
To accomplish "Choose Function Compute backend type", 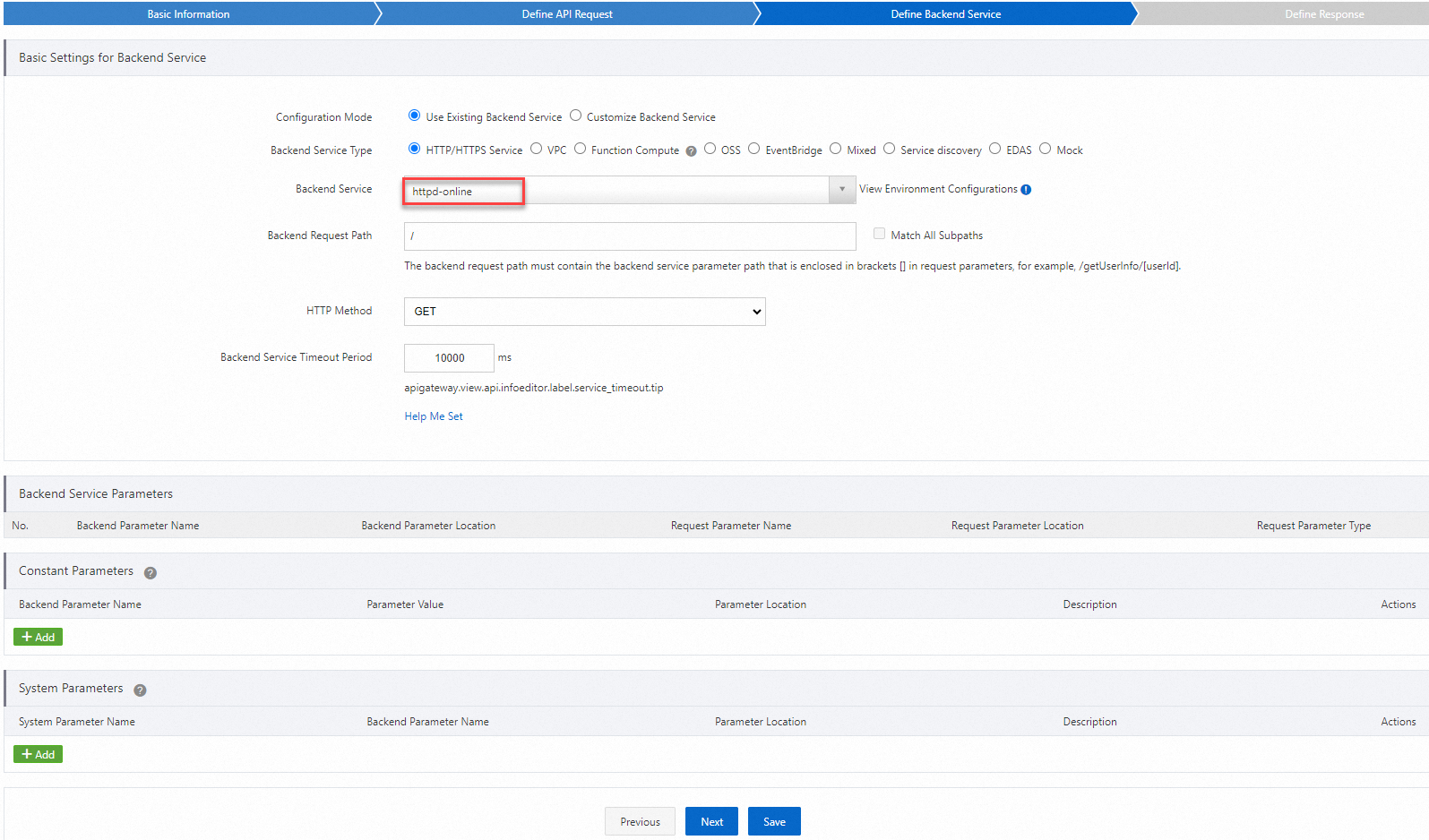I will click(x=580, y=149).
